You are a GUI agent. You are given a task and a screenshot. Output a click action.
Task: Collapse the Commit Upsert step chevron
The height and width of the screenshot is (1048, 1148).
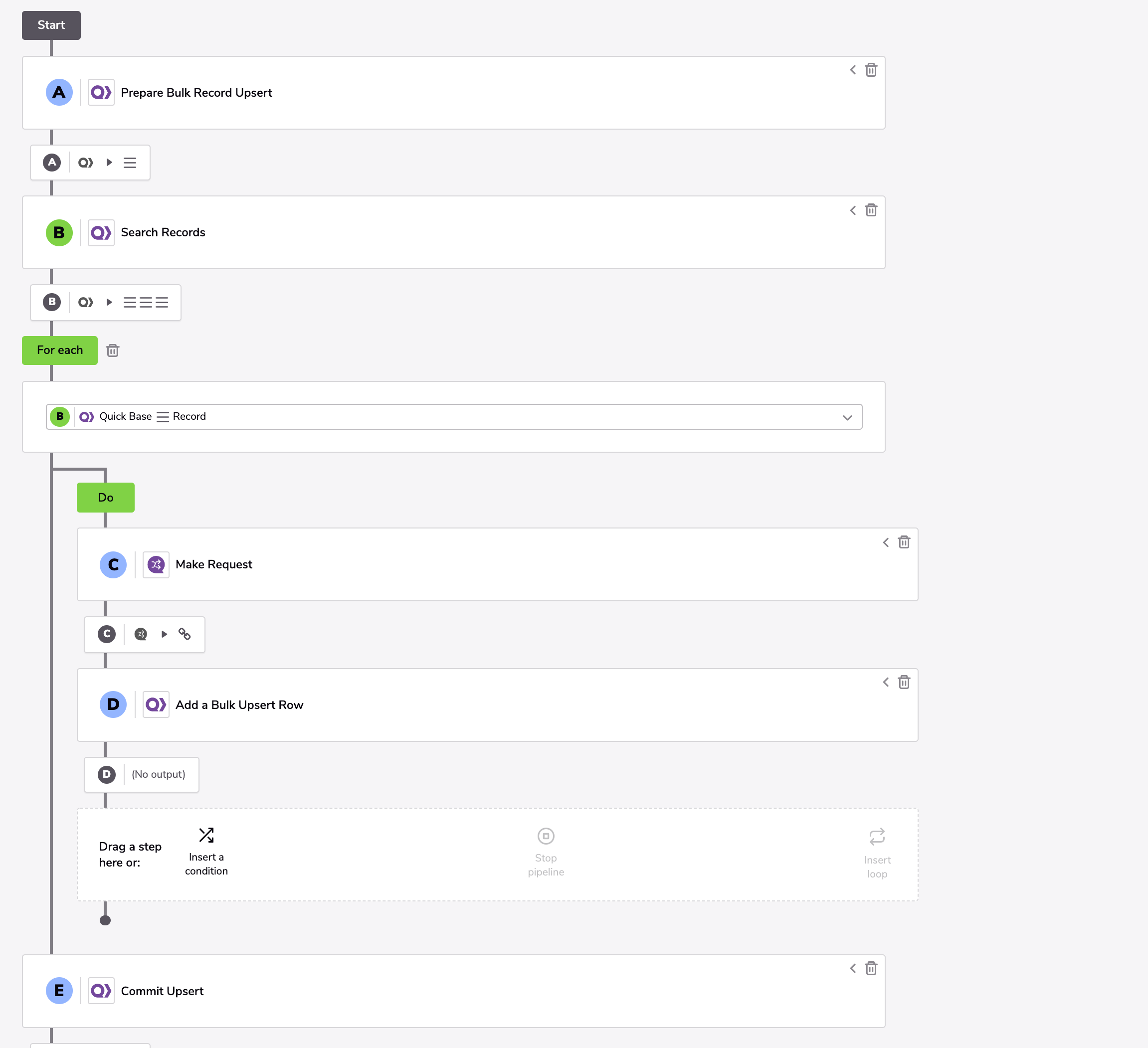[852, 968]
